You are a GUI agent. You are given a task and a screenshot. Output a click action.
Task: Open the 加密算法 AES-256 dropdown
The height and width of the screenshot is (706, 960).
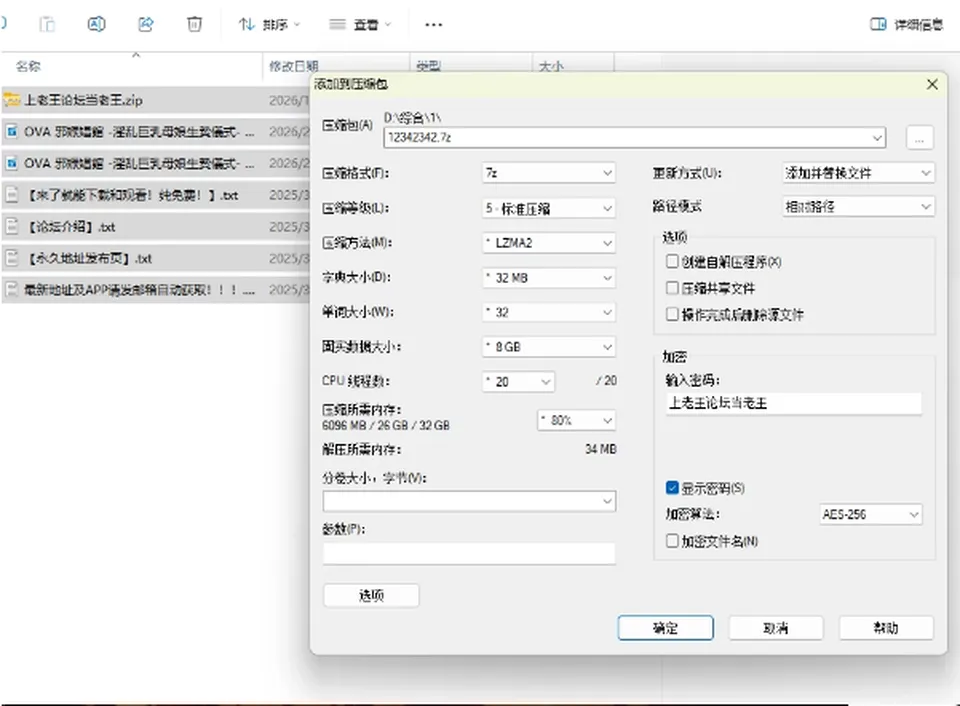pos(871,514)
